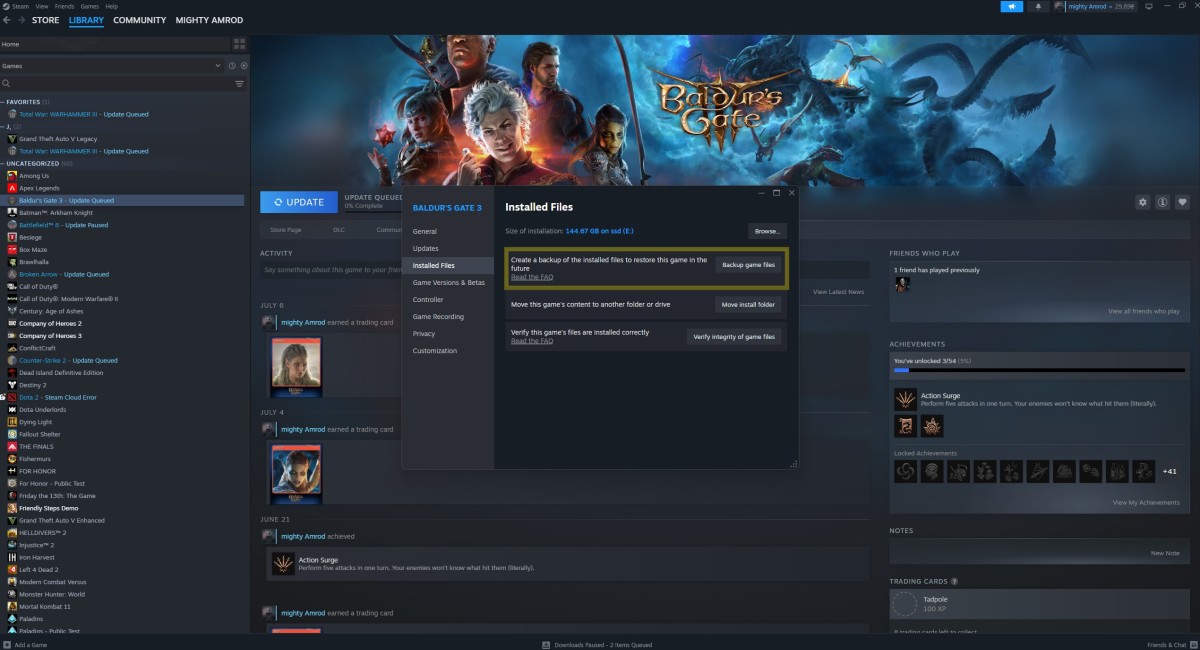Viewport: 1200px width, 650px height.
Task: Click Verify integrity of game files
Action: (x=734, y=337)
